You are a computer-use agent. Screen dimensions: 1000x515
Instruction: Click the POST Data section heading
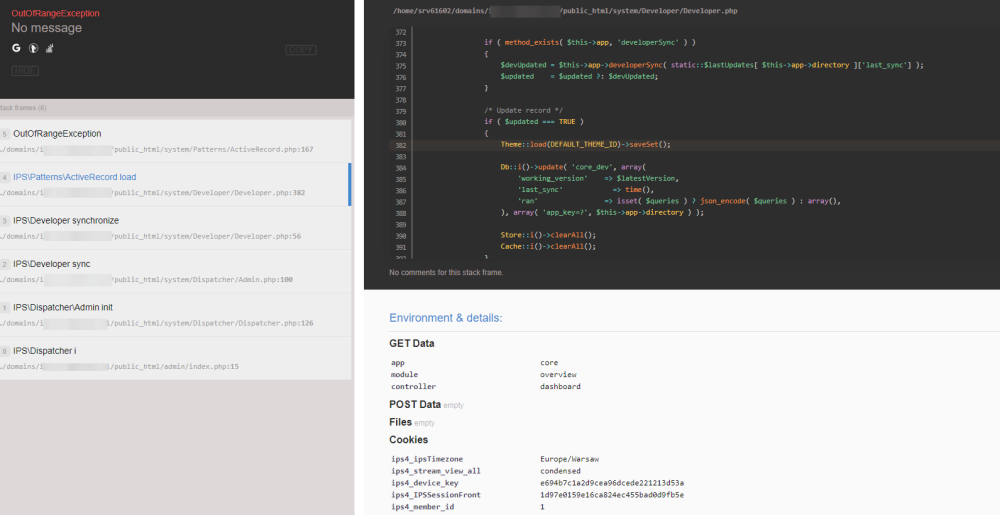point(415,404)
